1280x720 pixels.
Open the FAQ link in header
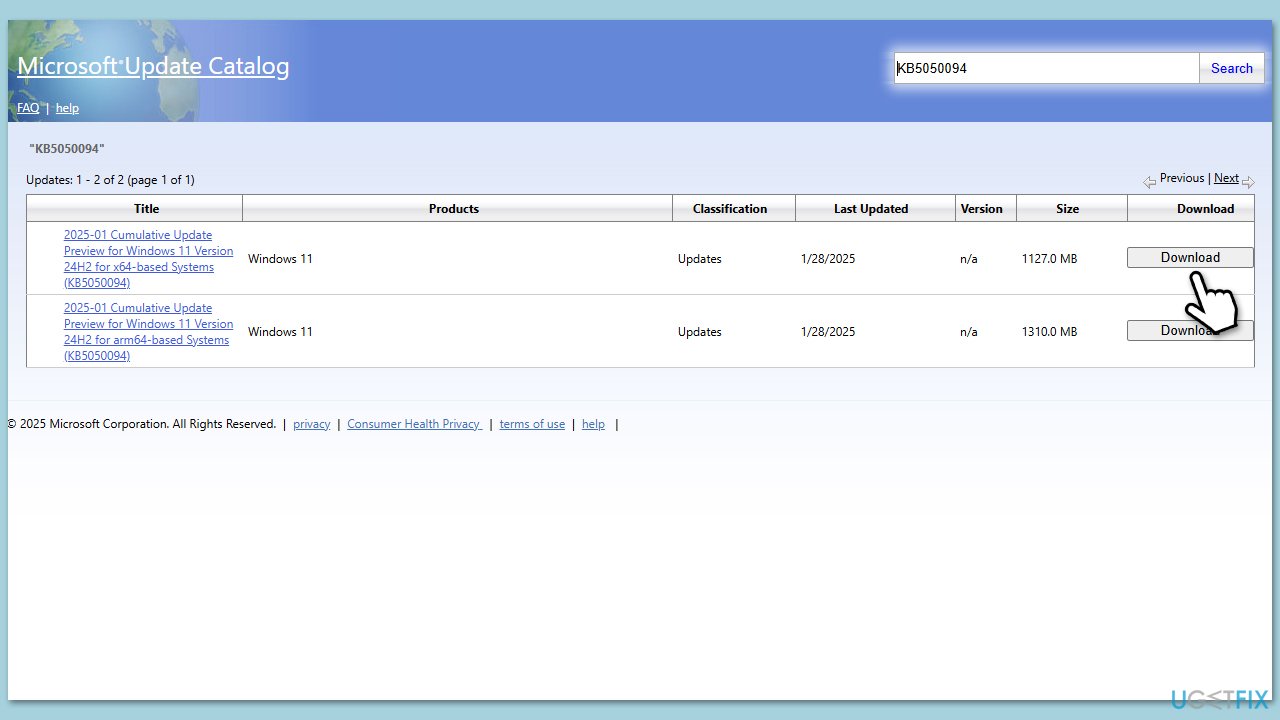[x=28, y=108]
